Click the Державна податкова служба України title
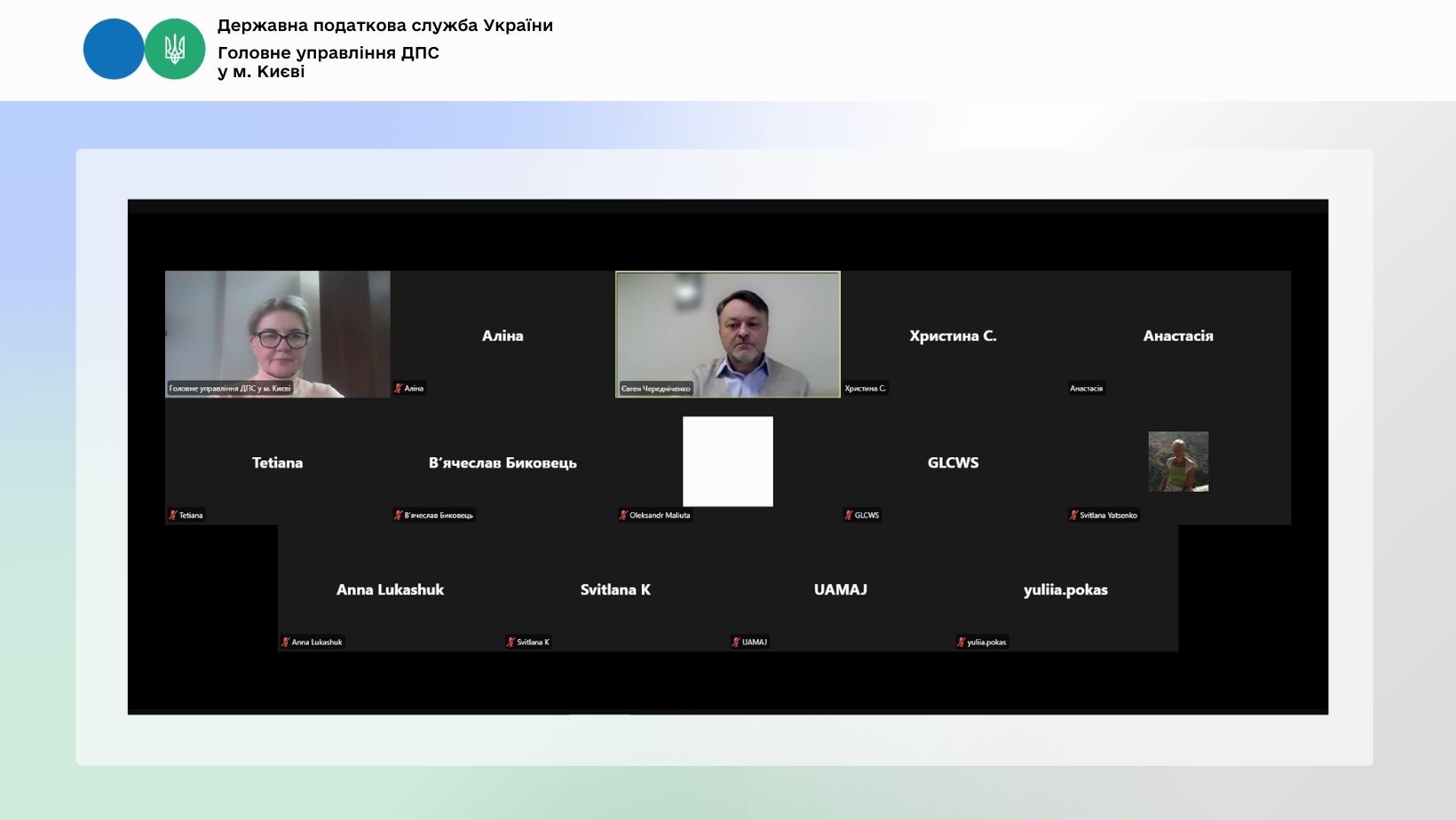The width and height of the screenshot is (1456, 820). point(385,26)
